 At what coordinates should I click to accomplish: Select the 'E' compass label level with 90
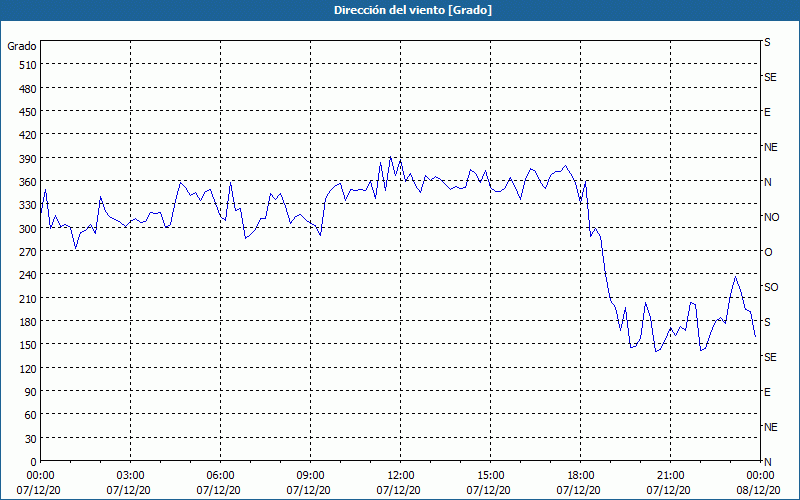(767, 392)
